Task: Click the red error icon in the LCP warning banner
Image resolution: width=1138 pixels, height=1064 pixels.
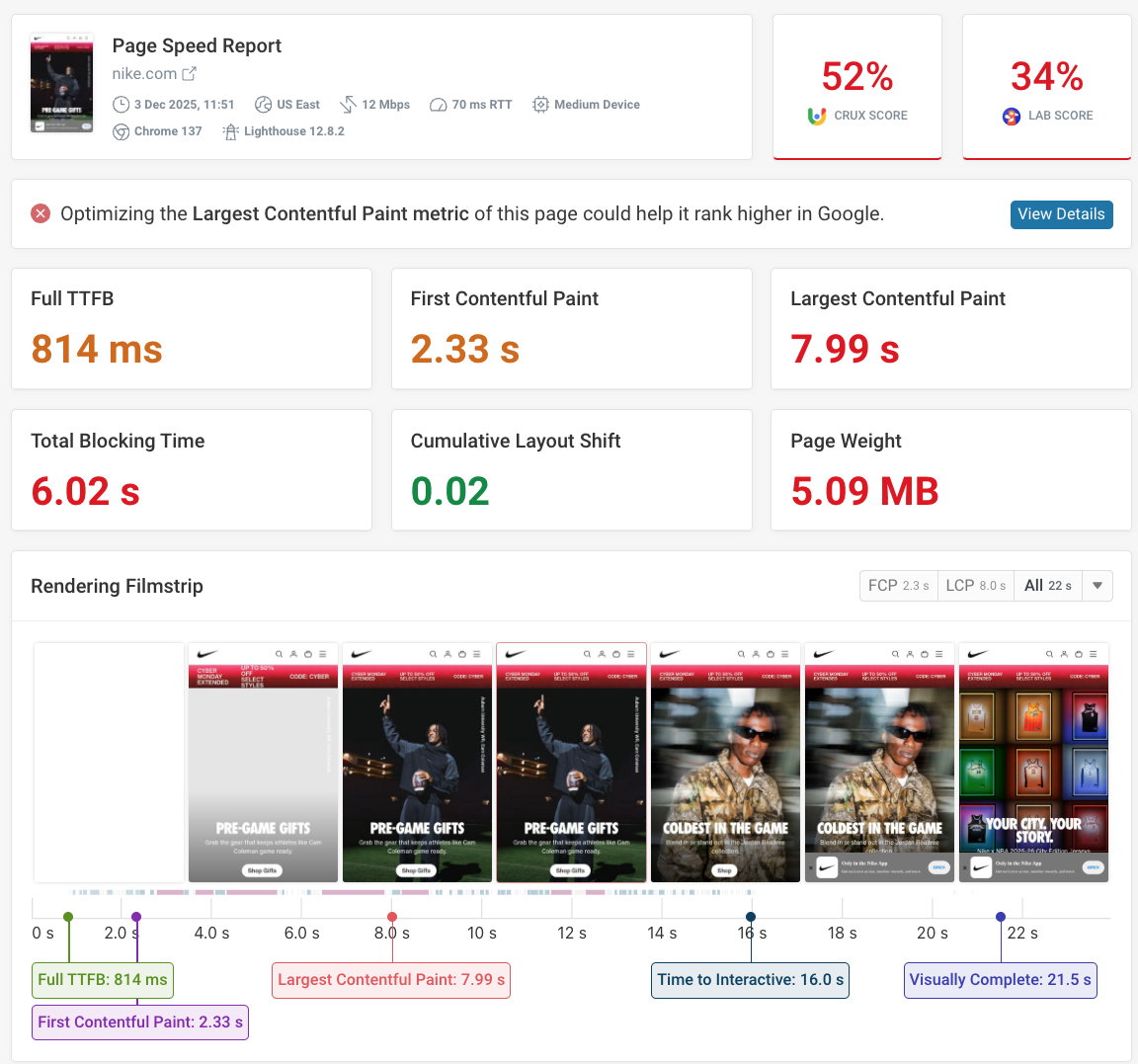Action: coord(41,213)
